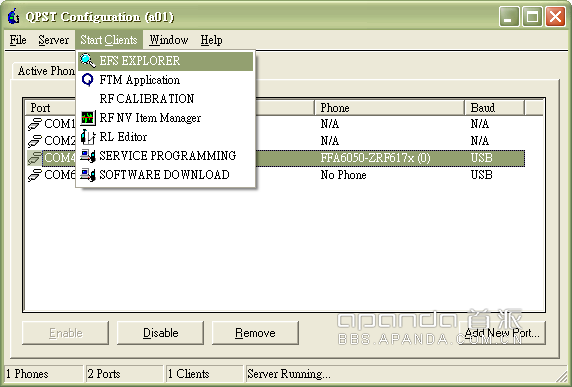
Task: Open the Window menu
Action: click(x=169, y=40)
